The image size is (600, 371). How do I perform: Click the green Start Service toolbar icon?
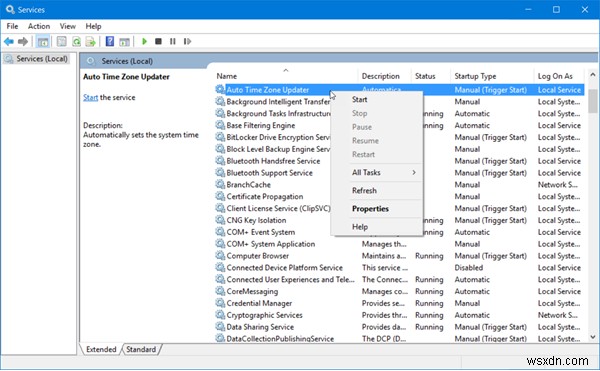[x=144, y=41]
